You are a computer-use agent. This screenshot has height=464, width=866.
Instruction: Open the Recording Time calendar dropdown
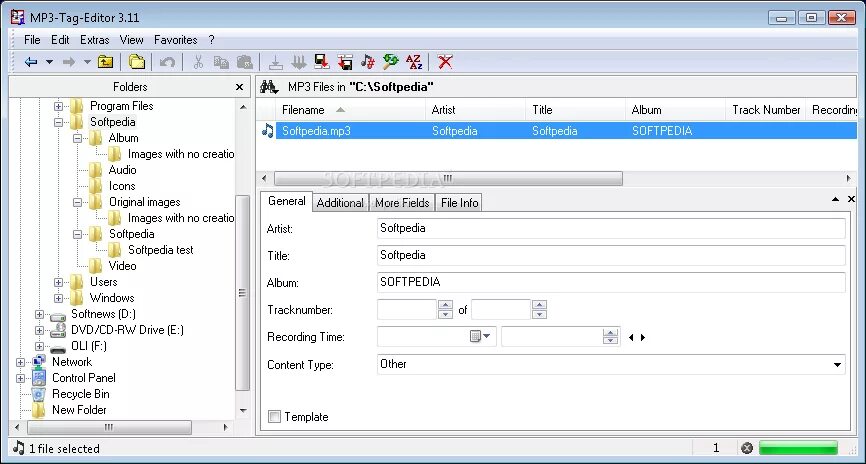tap(480, 336)
